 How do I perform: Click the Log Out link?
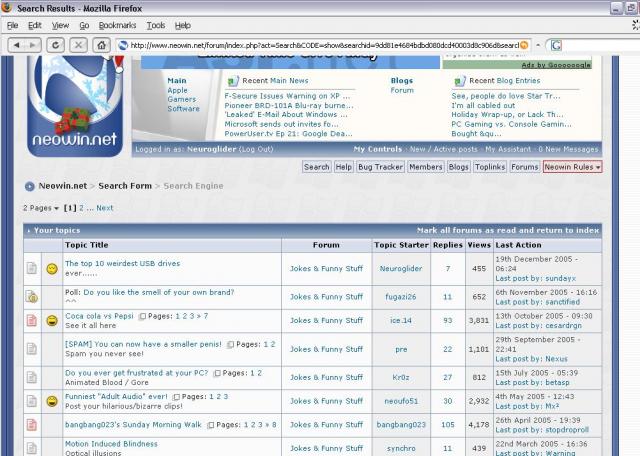256,149
